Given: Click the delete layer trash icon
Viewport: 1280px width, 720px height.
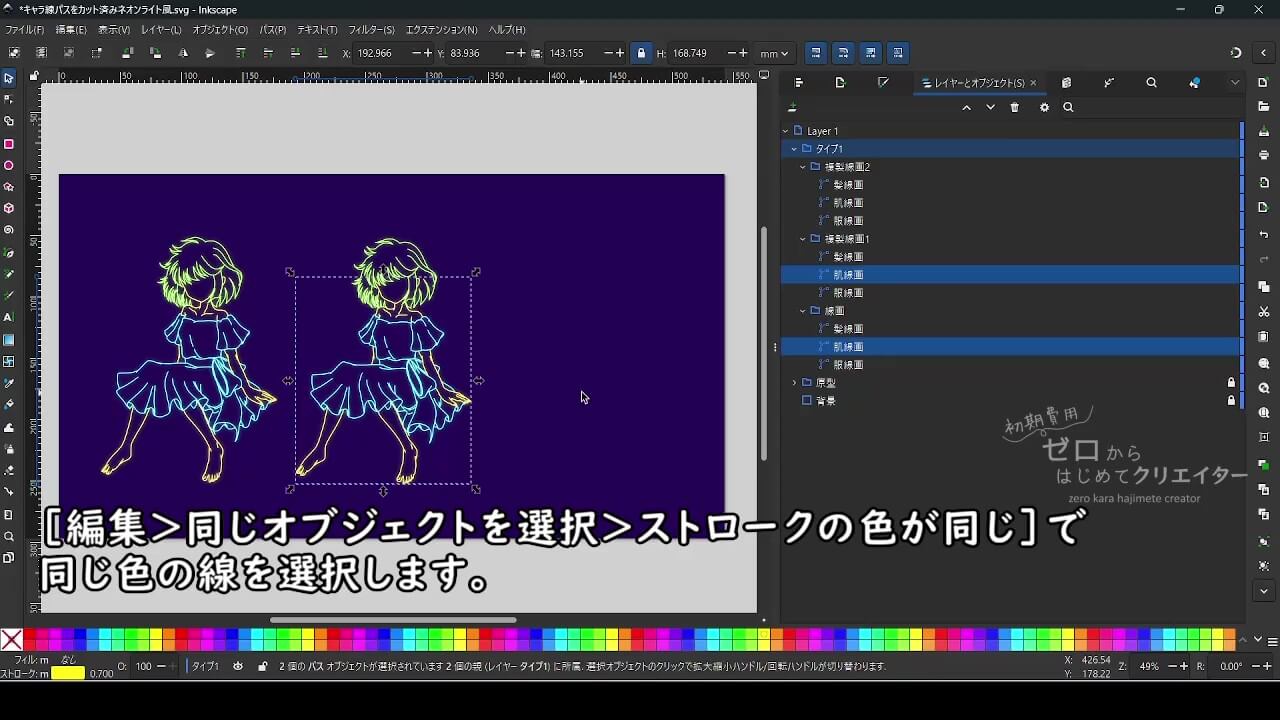Looking at the screenshot, I should tap(1014, 107).
